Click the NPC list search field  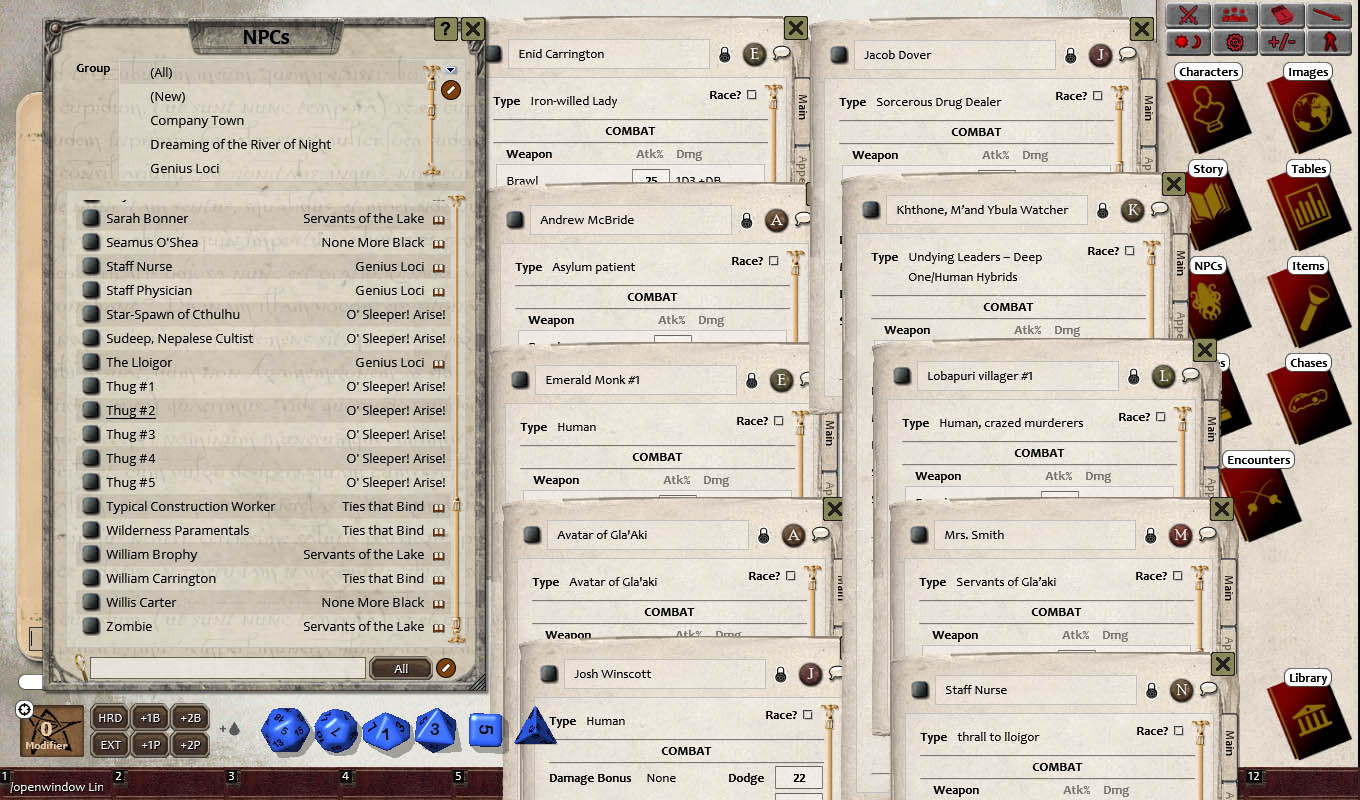tap(228, 668)
